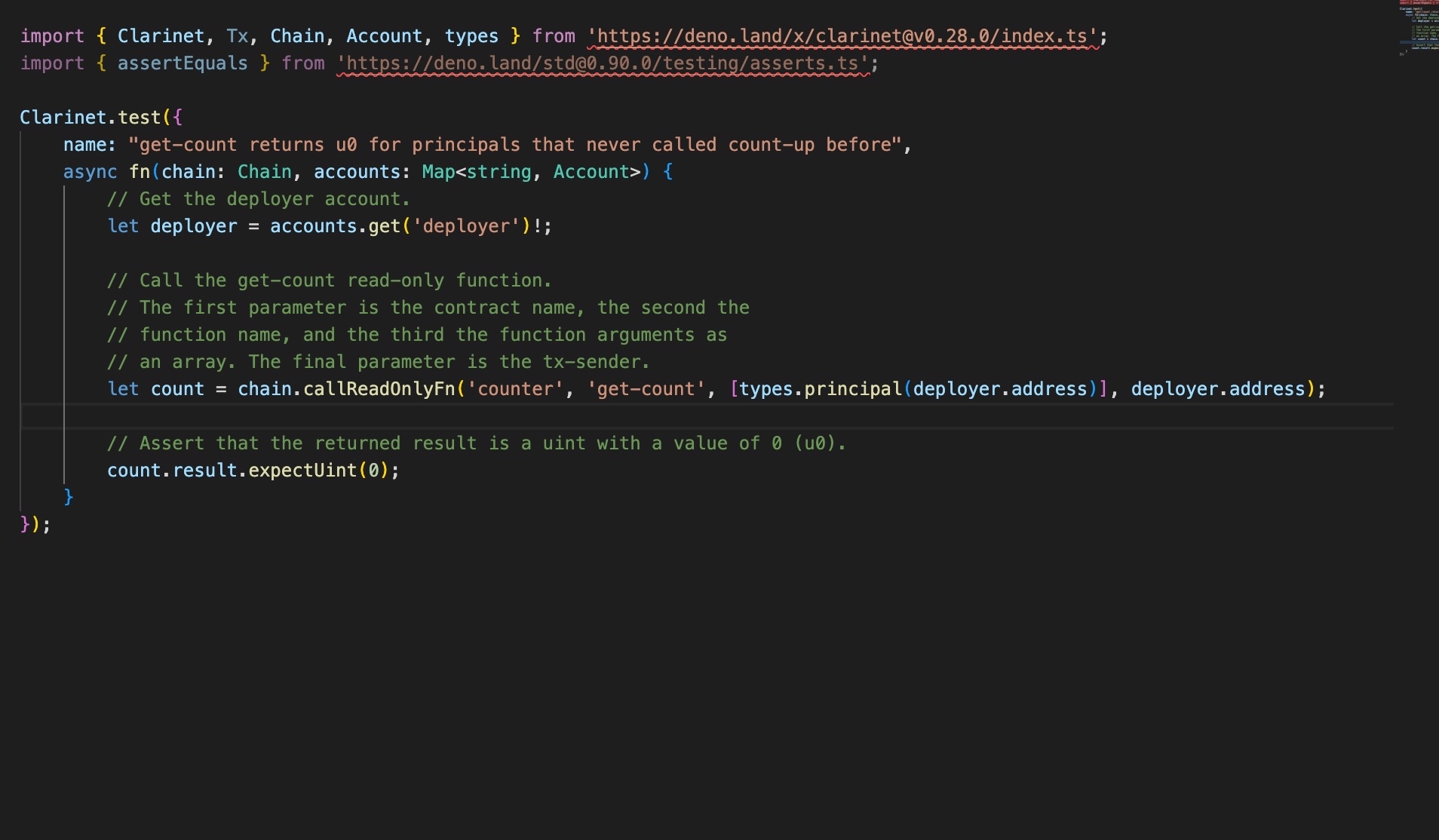Click the 'Map<string, Account>' type annotation
1439x840 pixels.
click(531, 172)
